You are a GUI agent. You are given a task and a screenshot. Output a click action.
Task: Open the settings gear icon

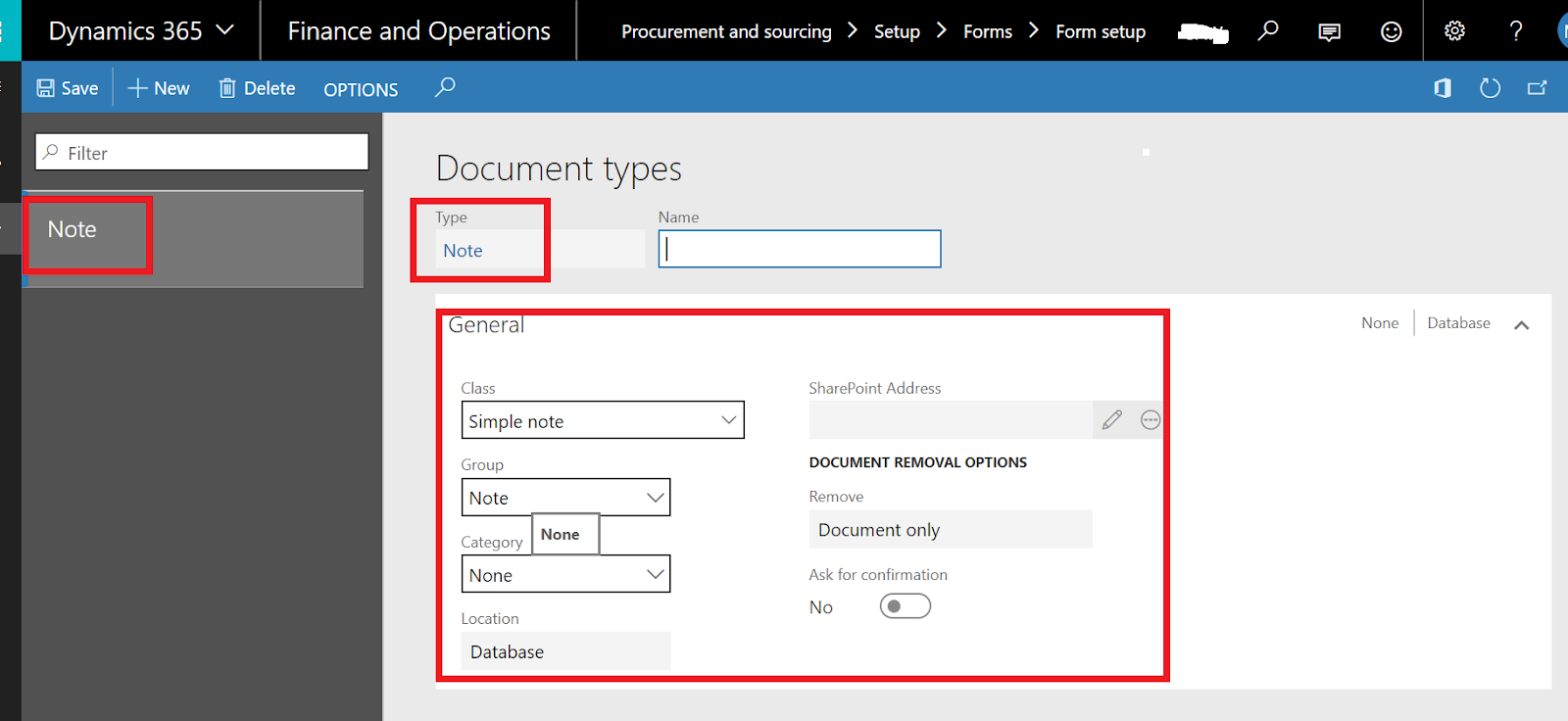pyautogui.click(x=1454, y=31)
